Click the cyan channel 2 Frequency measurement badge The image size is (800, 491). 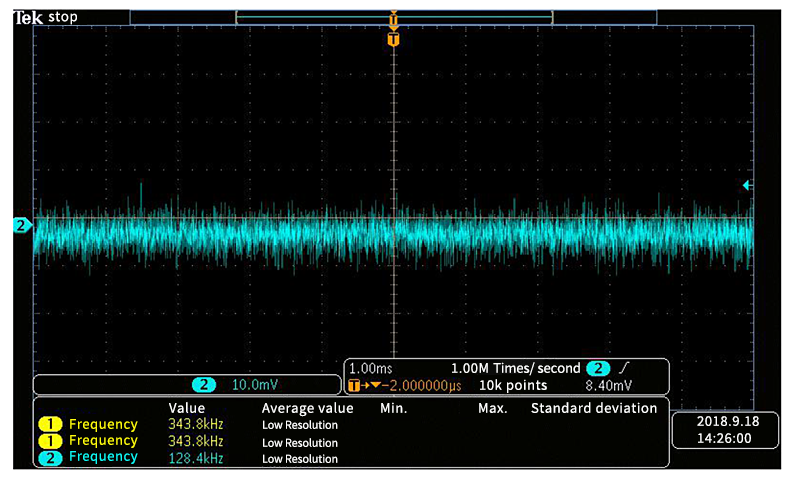click(x=50, y=457)
